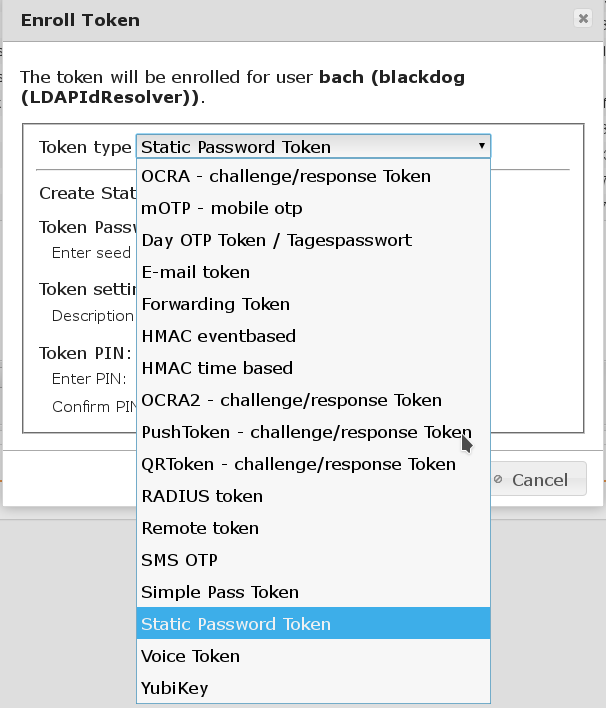This screenshot has height=708, width=606.
Task: Pick Voice Token from dropdown
Action: pos(191,656)
